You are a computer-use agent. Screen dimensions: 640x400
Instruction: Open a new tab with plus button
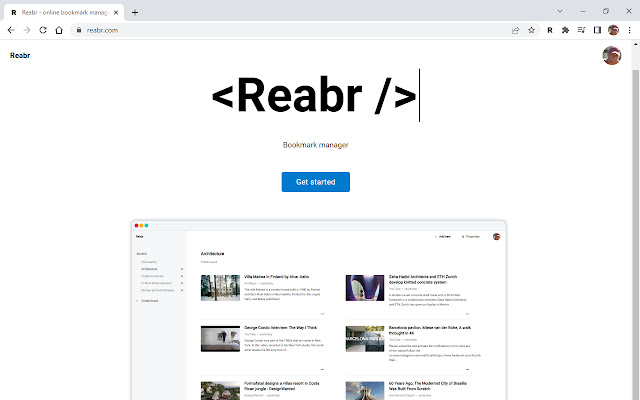(x=135, y=12)
